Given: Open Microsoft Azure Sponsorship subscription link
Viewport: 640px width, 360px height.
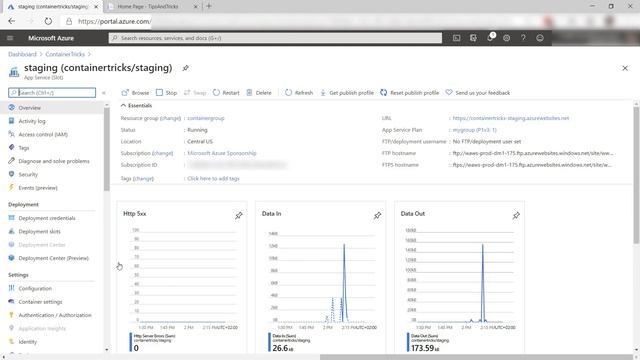Looking at the screenshot, I should [222, 153].
